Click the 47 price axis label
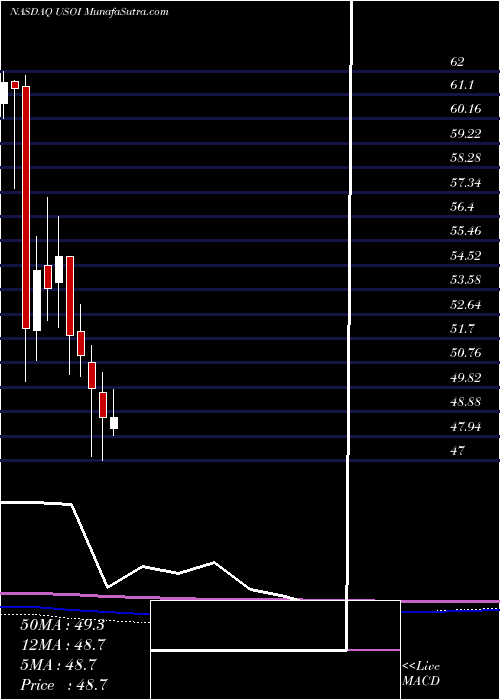Image resolution: width=500 pixels, height=700 pixels. tap(457, 450)
